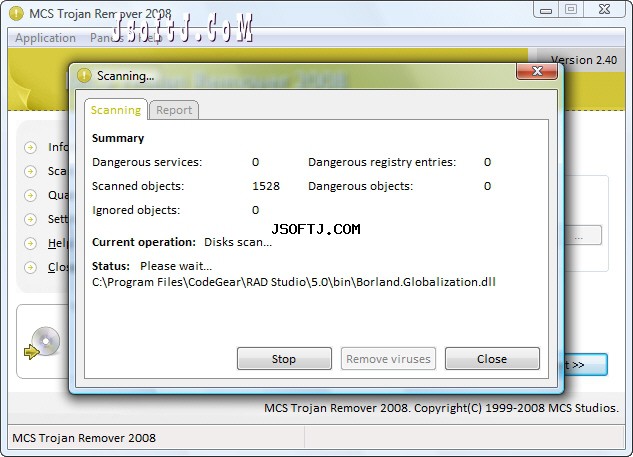The height and width of the screenshot is (457, 633).
Task: Click the Borland.Globalization.dll file path text
Action: pyautogui.click(x=294, y=282)
